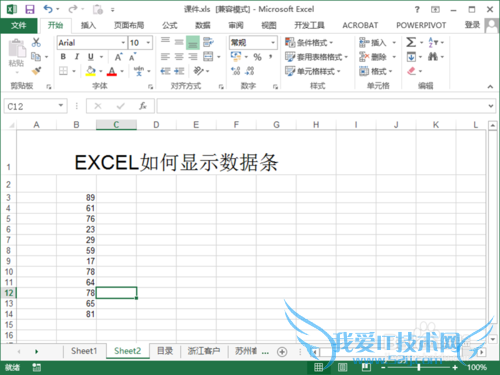Image resolution: width=500 pixels, height=375 pixels.
Task: Open the 浙江客户 sheet tab
Action: pyautogui.click(x=204, y=351)
